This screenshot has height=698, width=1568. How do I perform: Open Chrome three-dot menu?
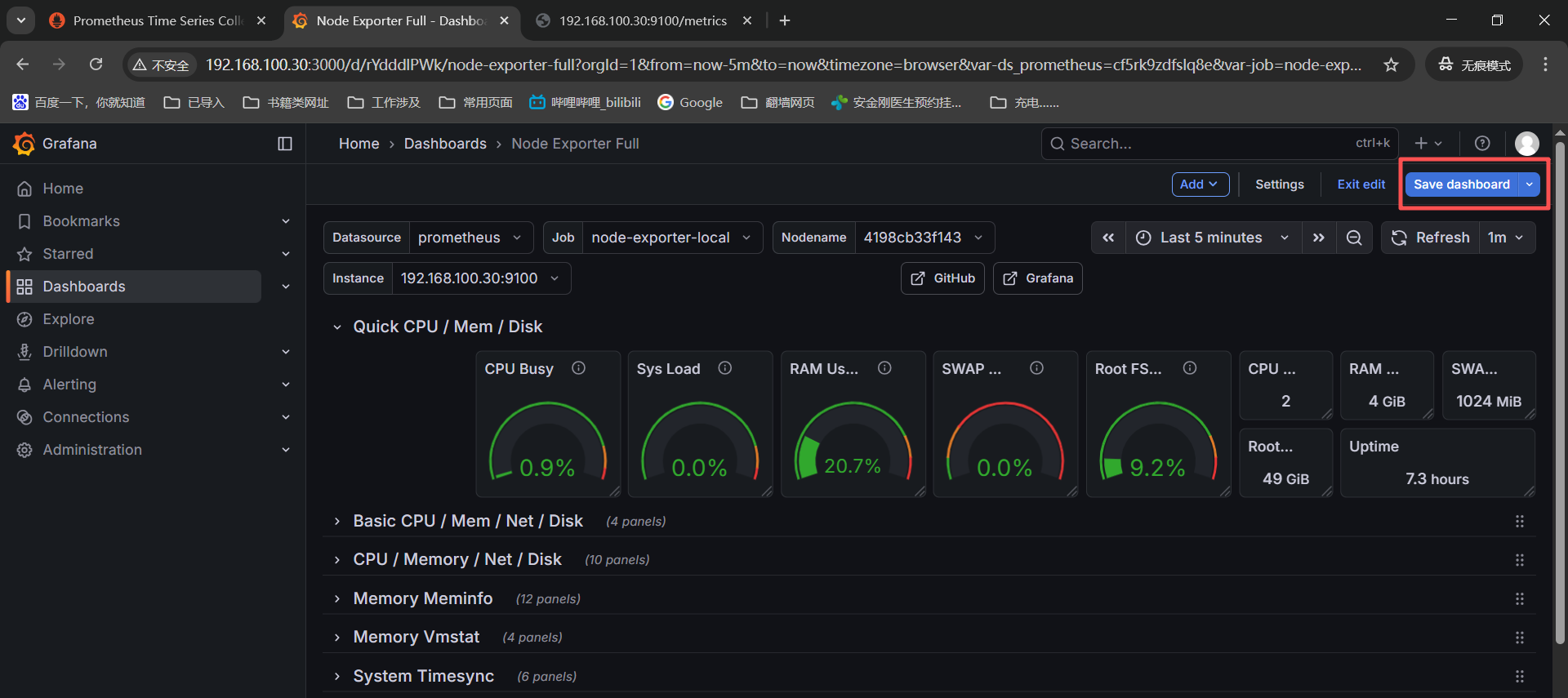(1545, 64)
